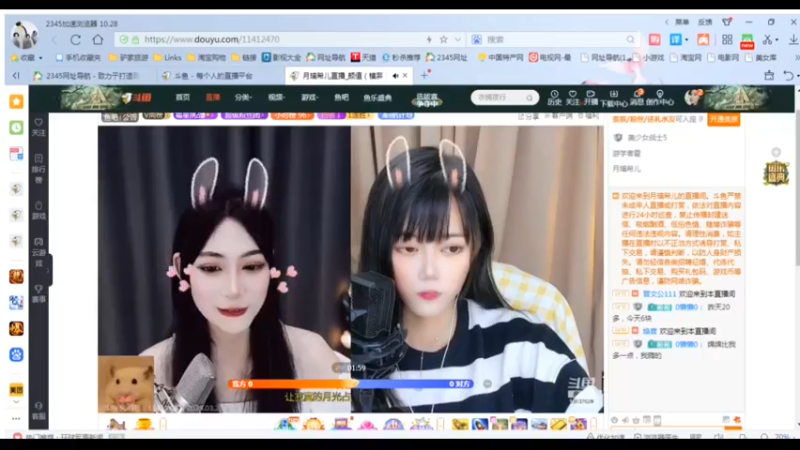Screen dimensions: 800x450
Task: Open the star favorites icon in browser sidebar
Action: pyautogui.click(x=16, y=102)
